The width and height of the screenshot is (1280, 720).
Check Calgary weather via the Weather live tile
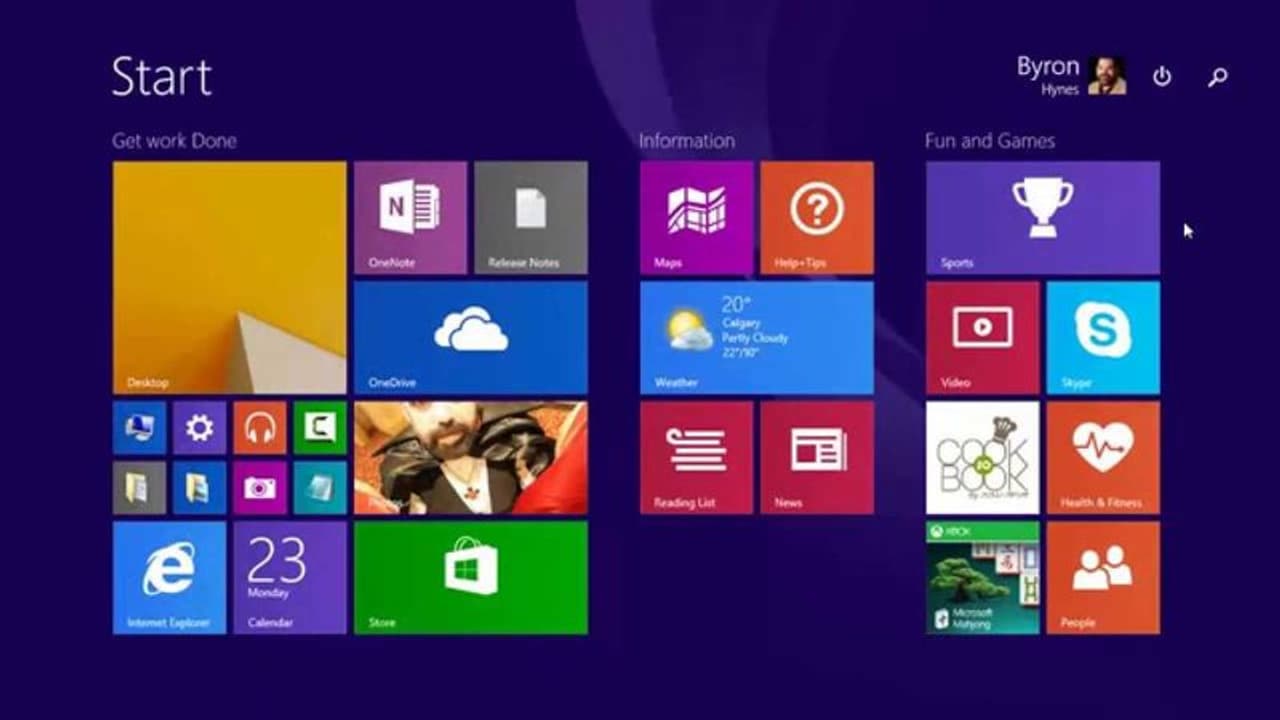tap(756, 337)
